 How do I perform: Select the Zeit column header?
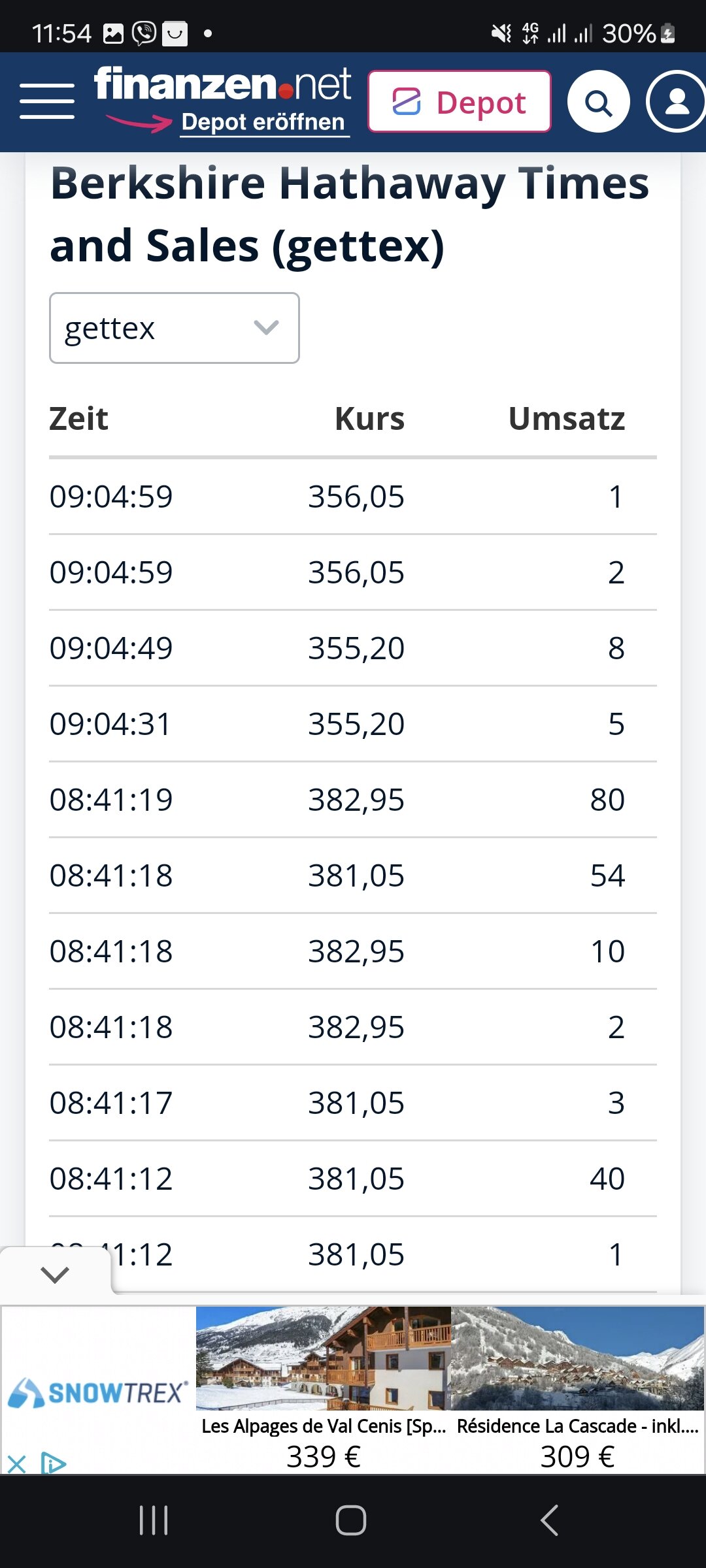[78, 419]
